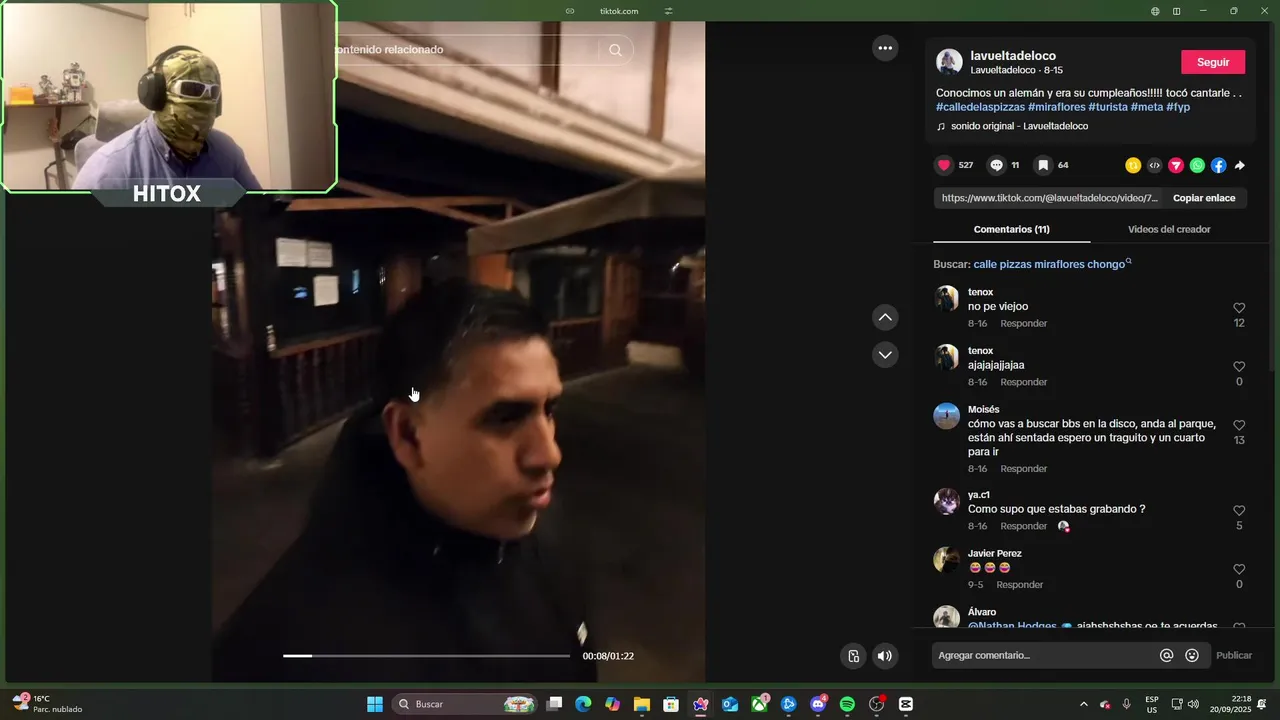This screenshot has width=1280, height=720.
Task: Click the Agregar comentario input field
Action: (1042, 655)
